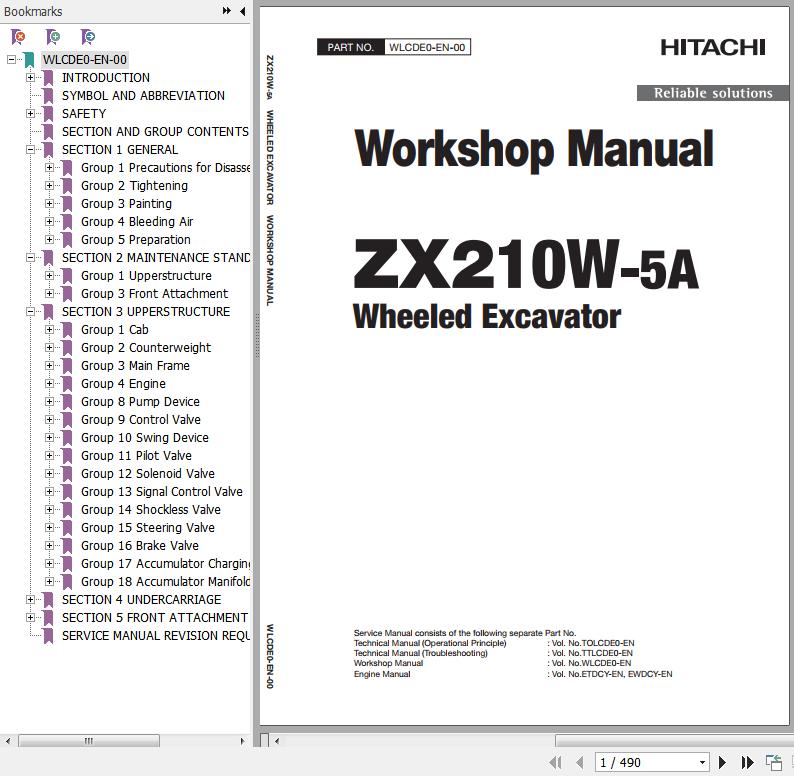Collapse the Bookmarks panel with left arrow
This screenshot has width=794, height=776.
[243, 11]
